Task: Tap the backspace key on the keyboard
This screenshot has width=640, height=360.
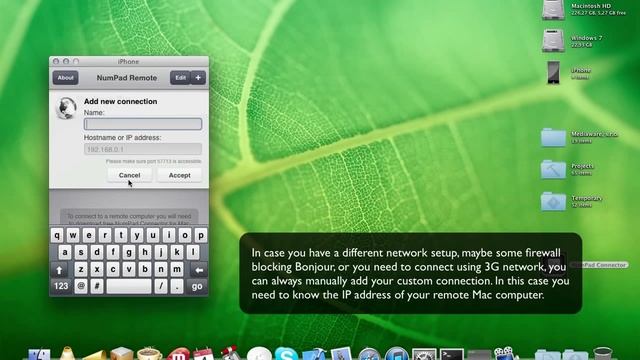Action: [199, 270]
